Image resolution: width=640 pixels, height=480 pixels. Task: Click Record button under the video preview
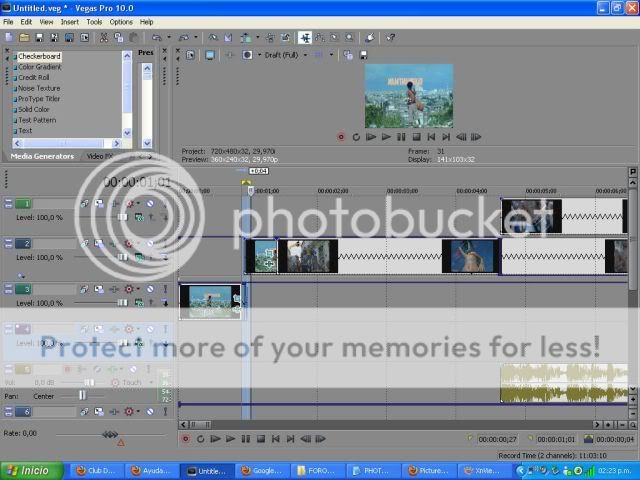click(x=341, y=137)
